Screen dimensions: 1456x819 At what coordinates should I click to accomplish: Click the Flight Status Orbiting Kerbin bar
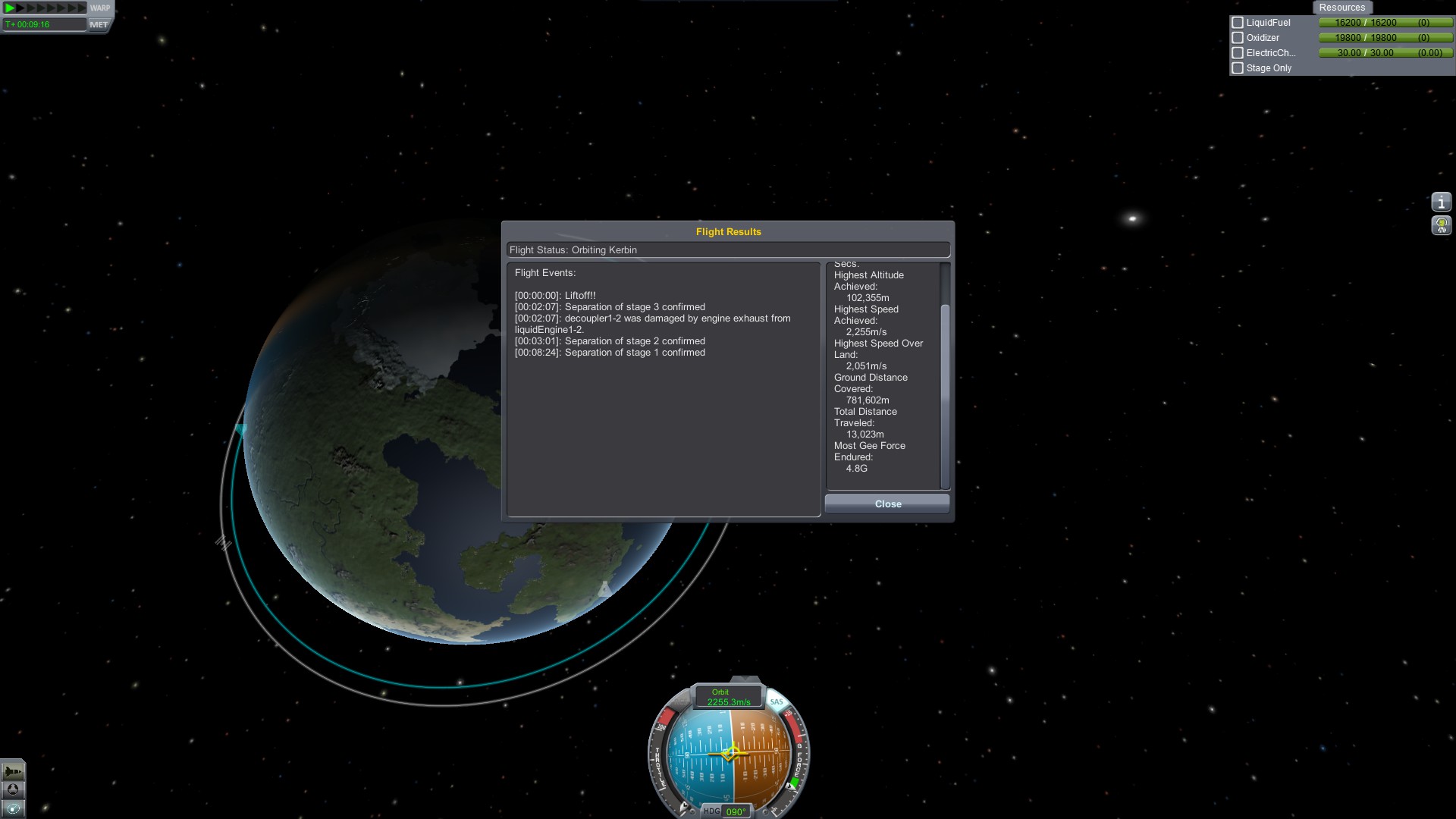[x=728, y=250]
